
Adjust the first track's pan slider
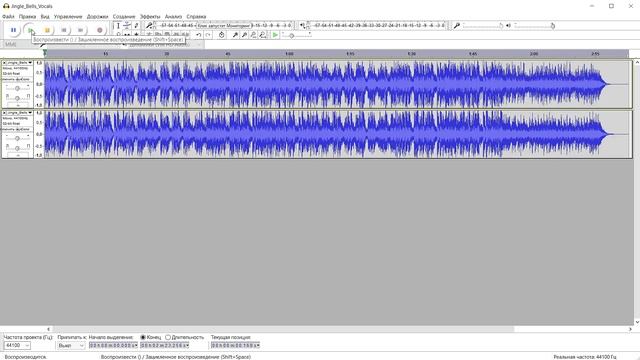[17, 98]
